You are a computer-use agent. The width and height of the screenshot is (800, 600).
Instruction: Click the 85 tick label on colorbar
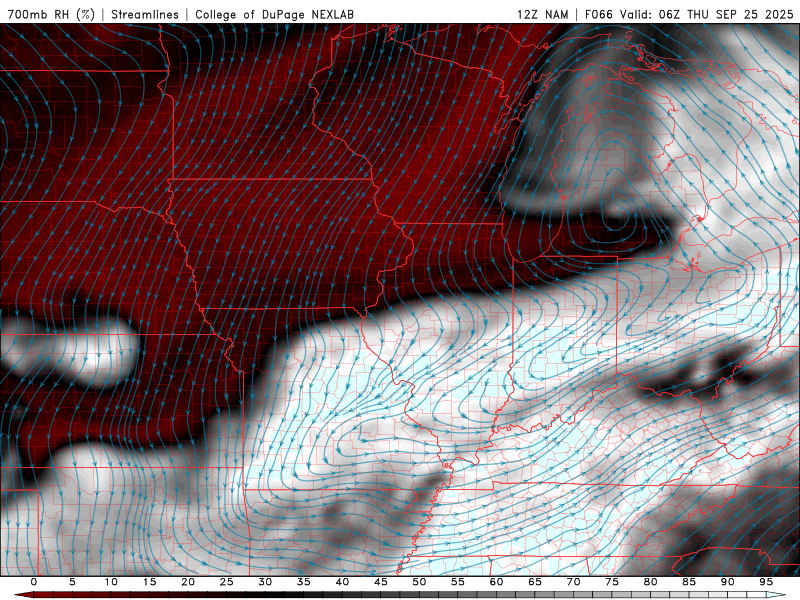(x=689, y=582)
